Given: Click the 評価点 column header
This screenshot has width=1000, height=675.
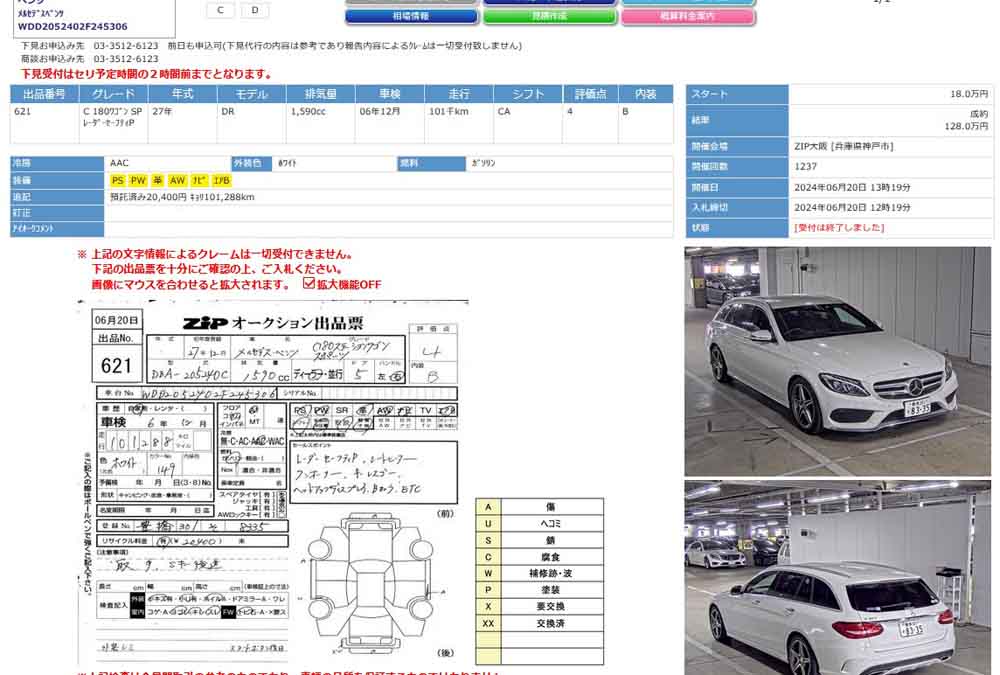Looking at the screenshot, I should (x=591, y=94).
